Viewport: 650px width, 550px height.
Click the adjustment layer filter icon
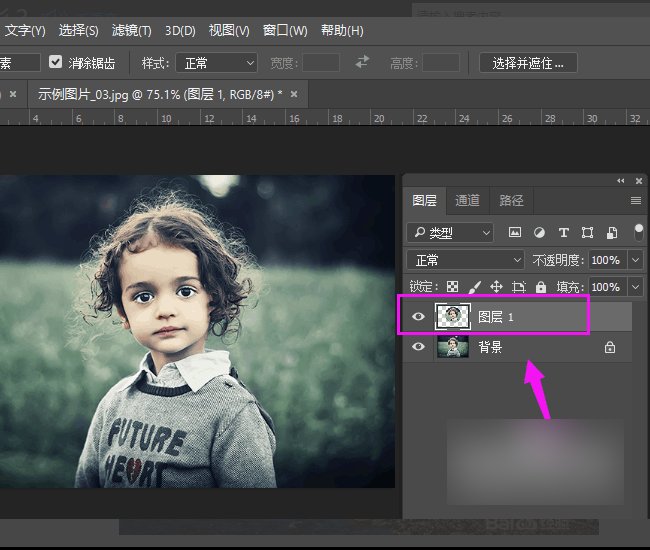(539, 232)
